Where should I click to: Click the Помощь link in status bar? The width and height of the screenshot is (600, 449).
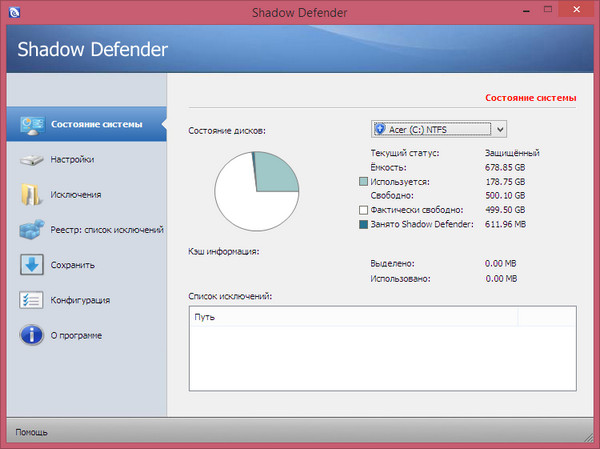click(31, 433)
